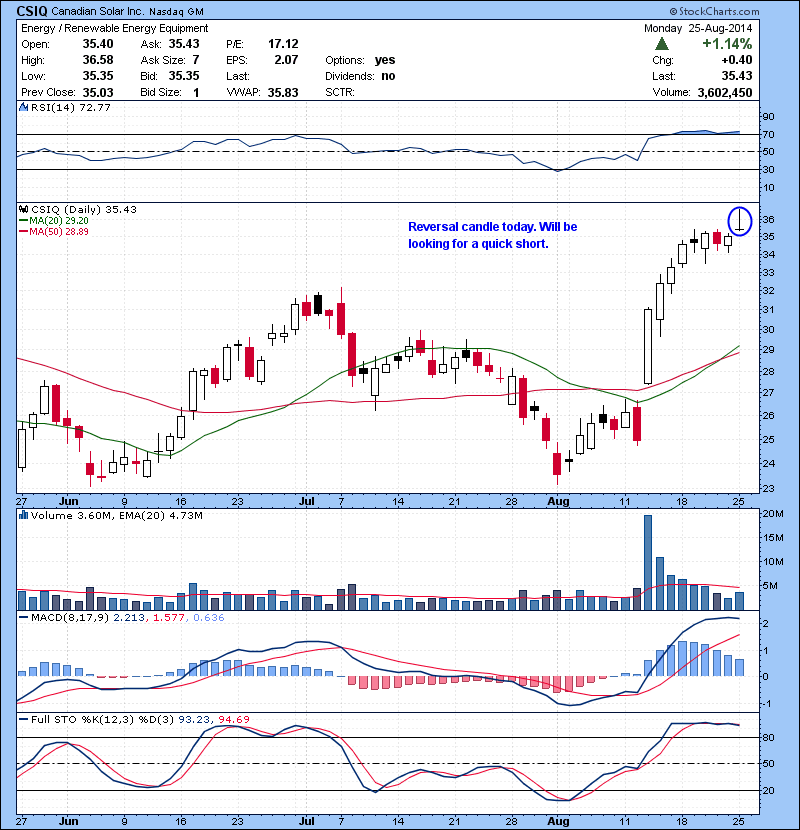Click the 20M volume axis label
This screenshot has height=830, width=800.
pyautogui.click(x=773, y=513)
